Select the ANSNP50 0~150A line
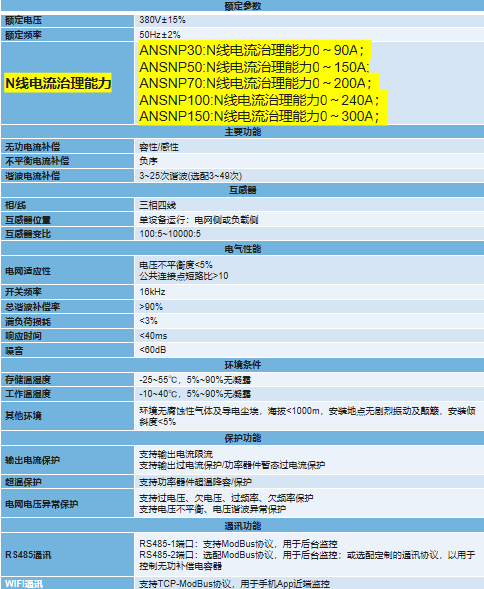 click(x=254, y=67)
